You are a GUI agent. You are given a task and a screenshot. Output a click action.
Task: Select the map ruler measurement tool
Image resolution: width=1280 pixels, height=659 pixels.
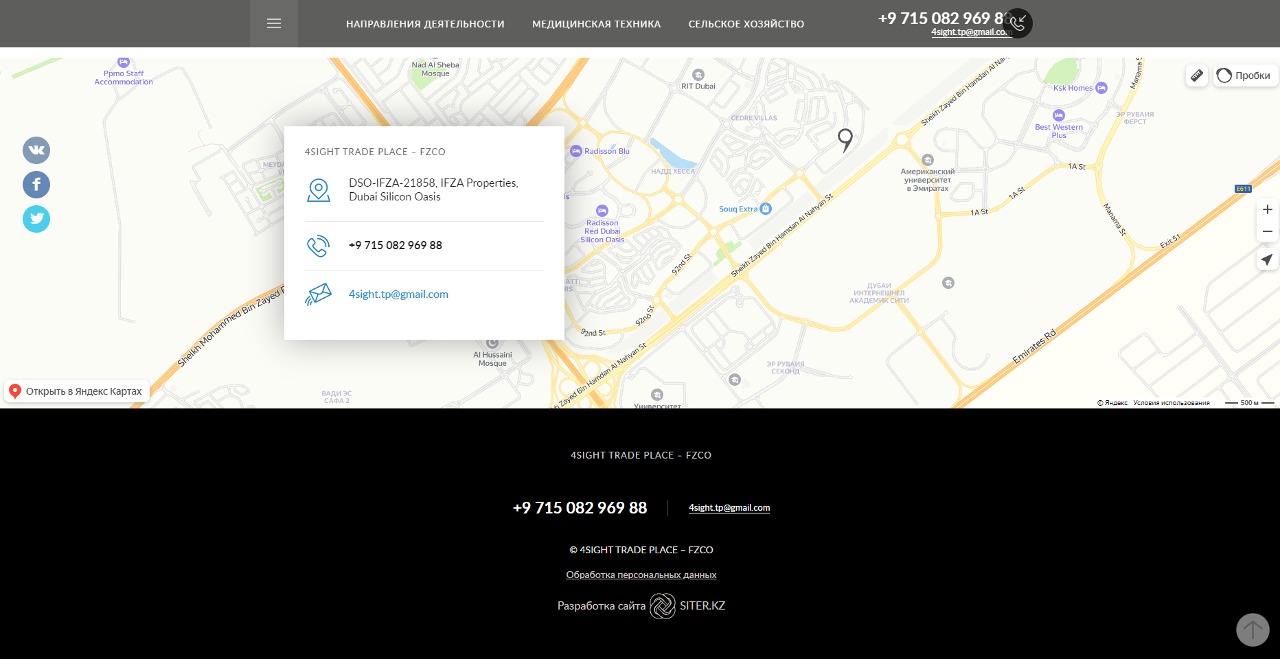tap(1197, 76)
